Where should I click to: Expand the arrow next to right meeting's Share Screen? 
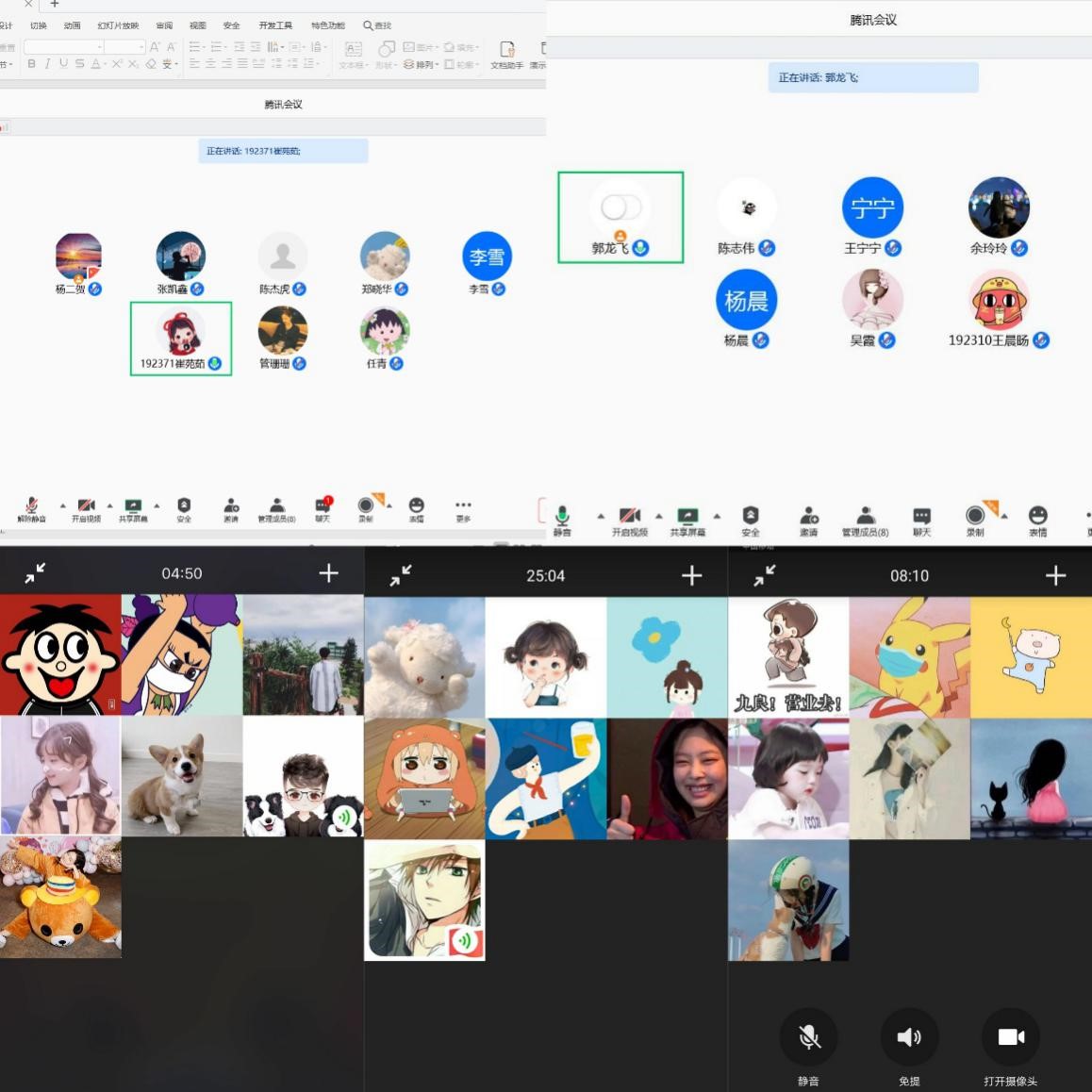click(717, 516)
